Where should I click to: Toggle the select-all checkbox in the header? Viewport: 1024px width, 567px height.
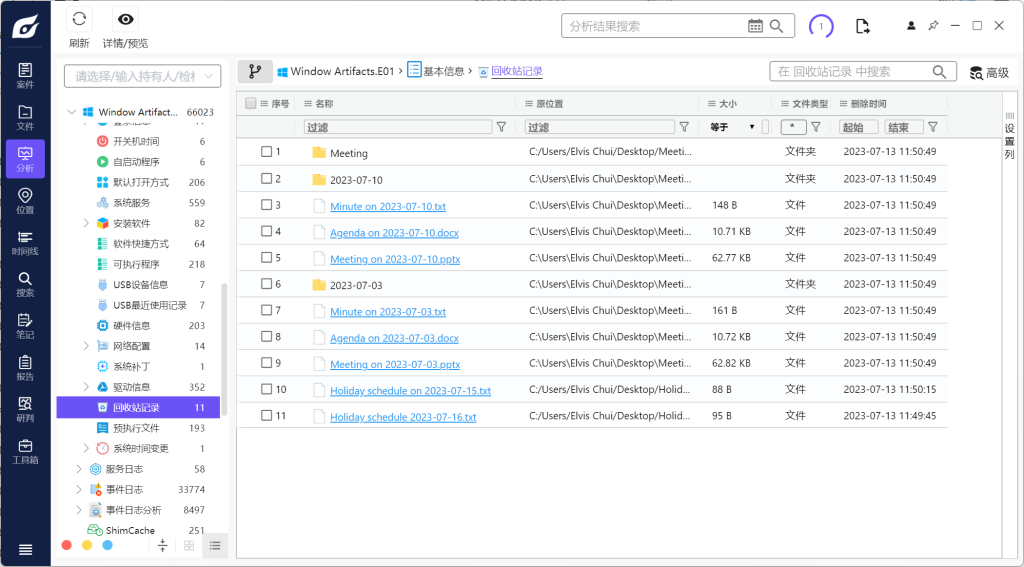click(x=251, y=103)
